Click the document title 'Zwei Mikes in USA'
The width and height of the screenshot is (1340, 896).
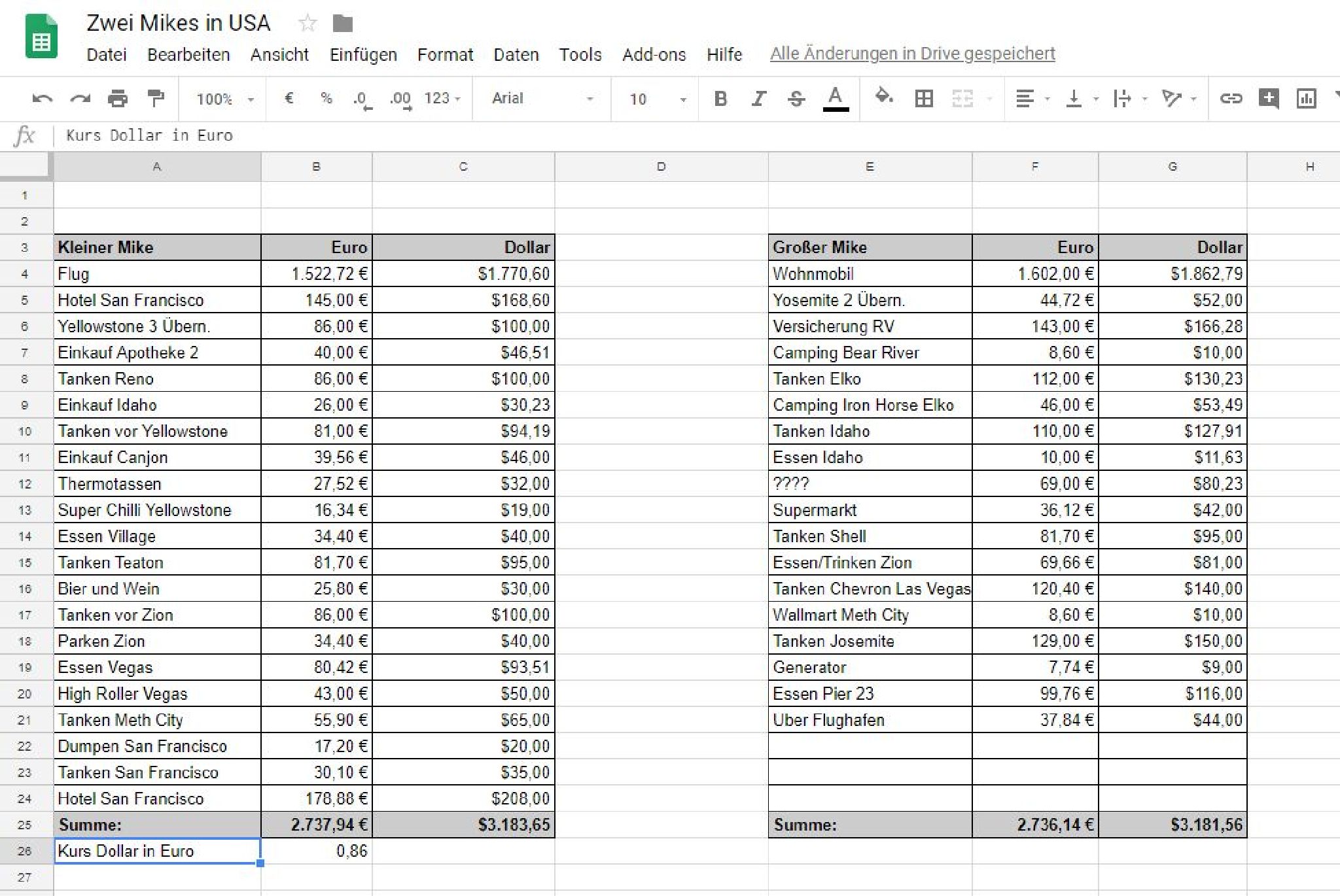[178, 23]
